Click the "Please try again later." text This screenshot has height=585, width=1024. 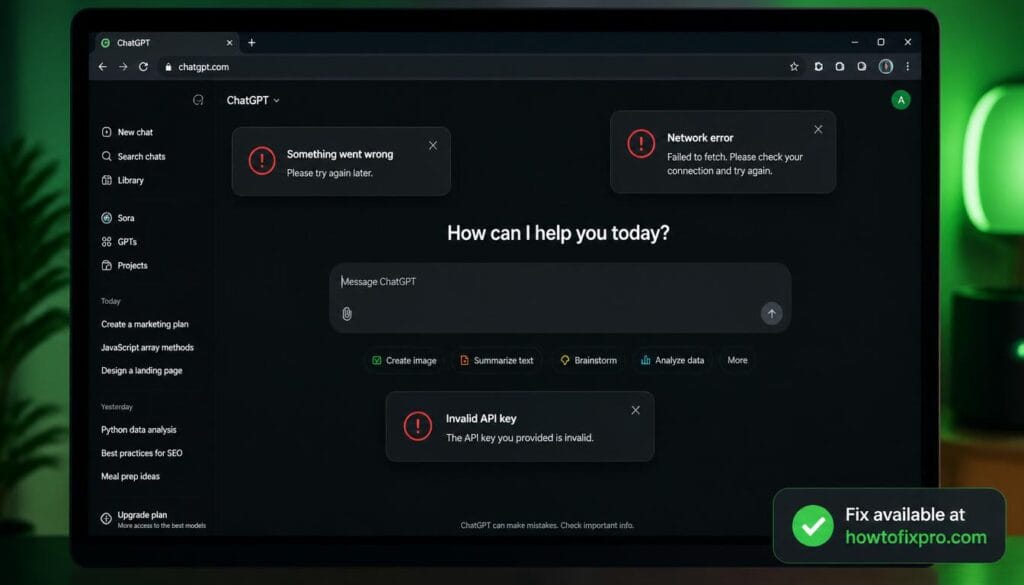point(330,174)
